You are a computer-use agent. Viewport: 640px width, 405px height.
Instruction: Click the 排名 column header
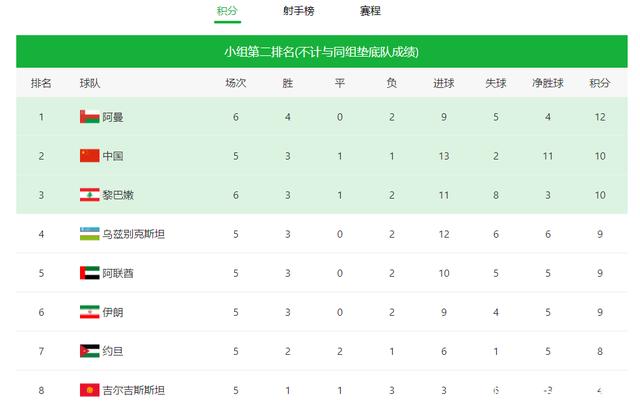click(x=42, y=83)
